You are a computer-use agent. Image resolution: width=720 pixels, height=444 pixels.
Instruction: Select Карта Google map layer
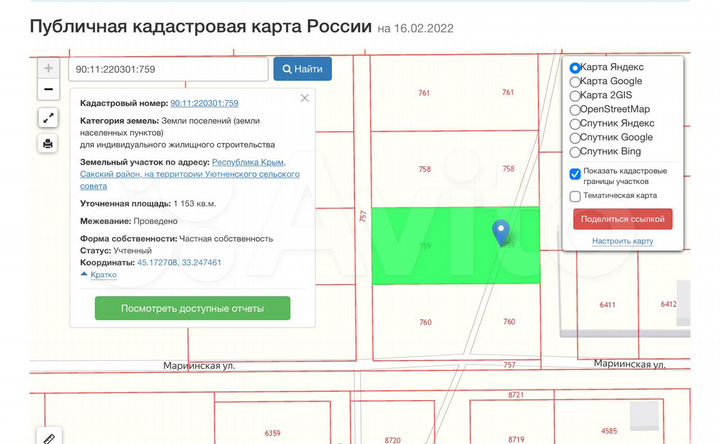click(575, 82)
